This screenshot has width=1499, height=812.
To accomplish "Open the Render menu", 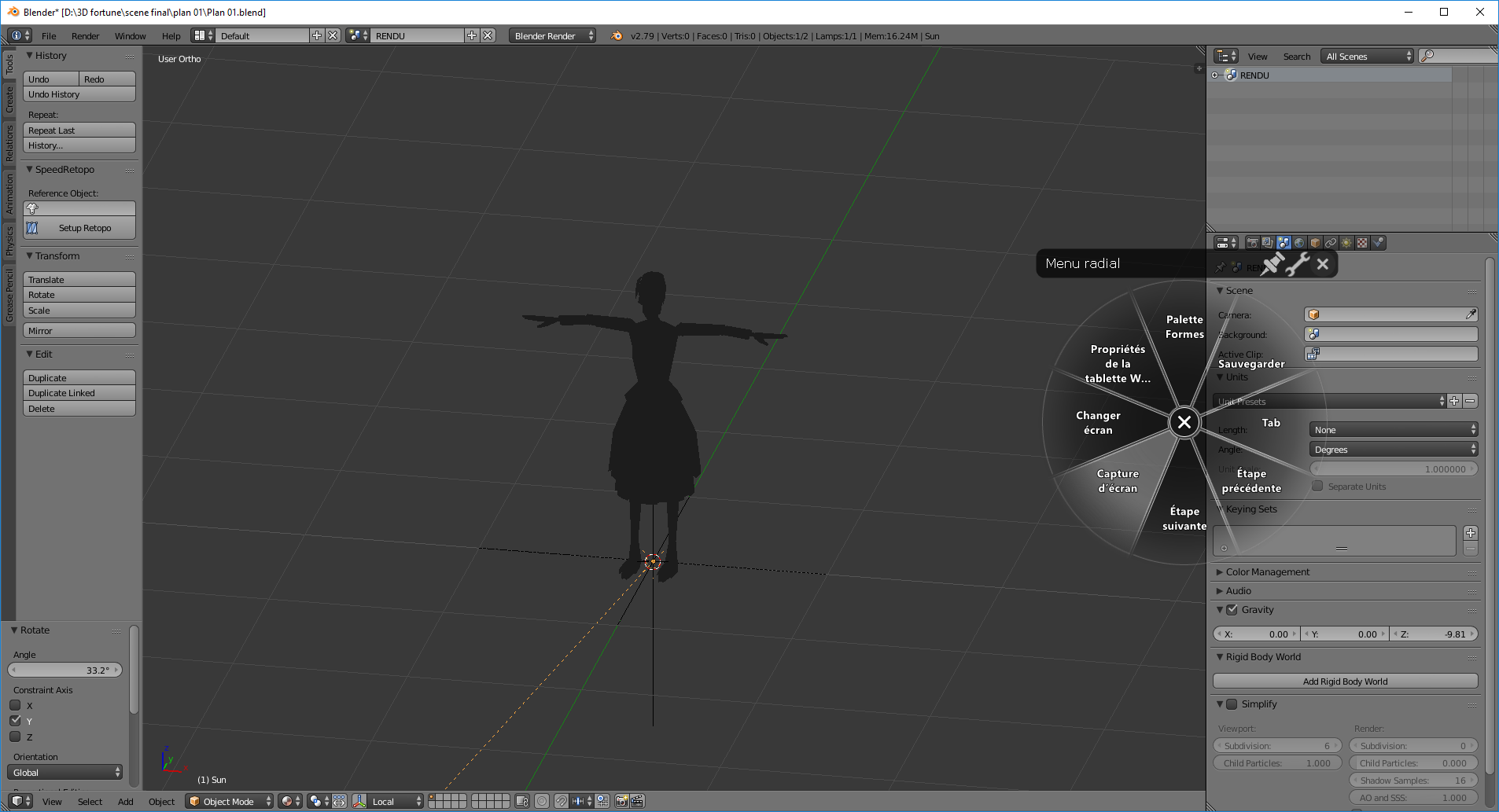I will 85,35.
